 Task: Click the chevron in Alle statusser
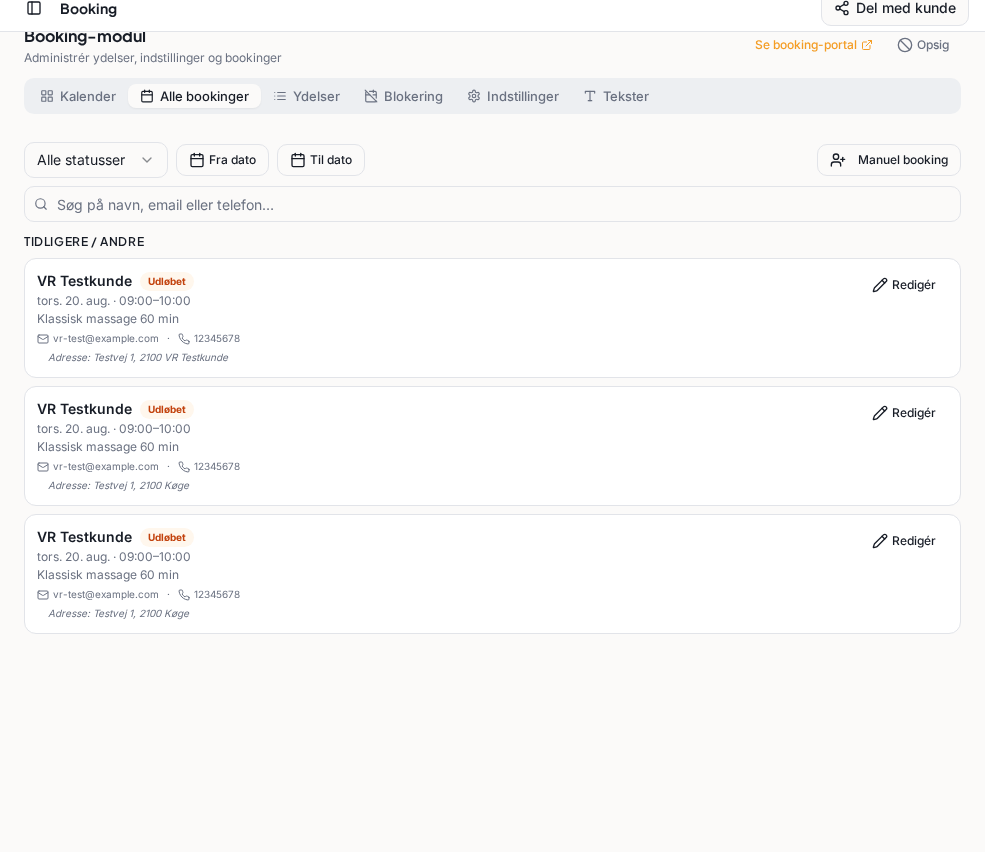147,160
